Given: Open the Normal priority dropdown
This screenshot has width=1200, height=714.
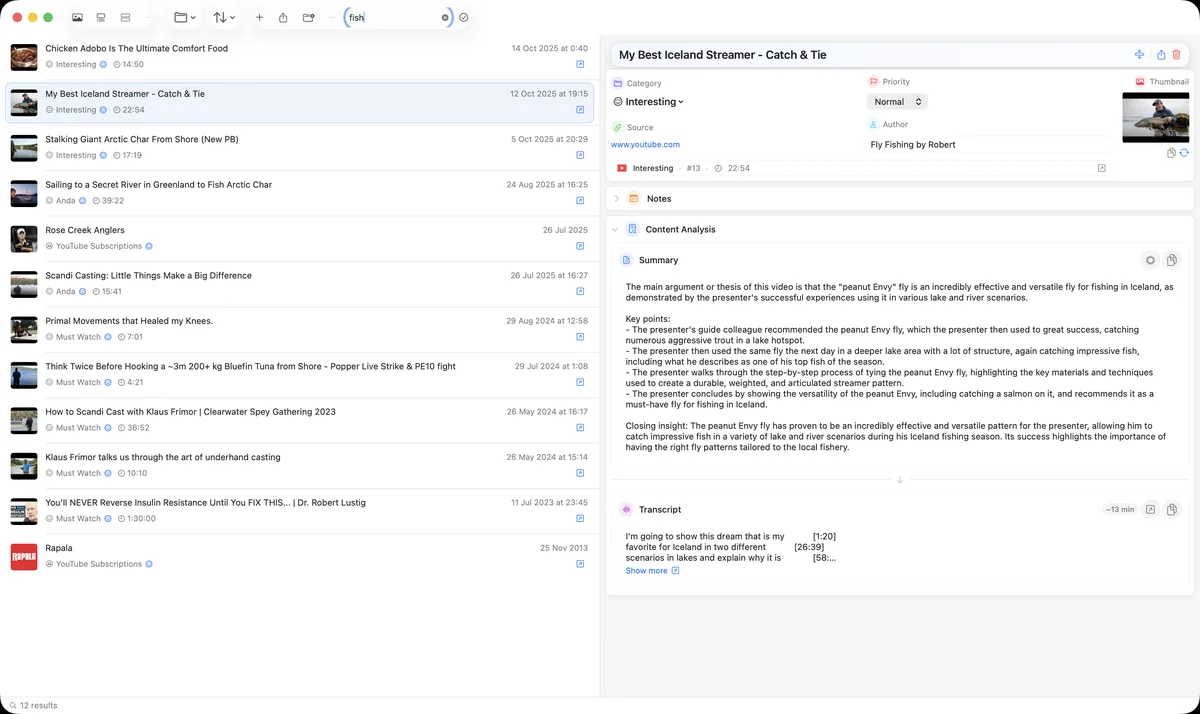Looking at the screenshot, I should 896,102.
